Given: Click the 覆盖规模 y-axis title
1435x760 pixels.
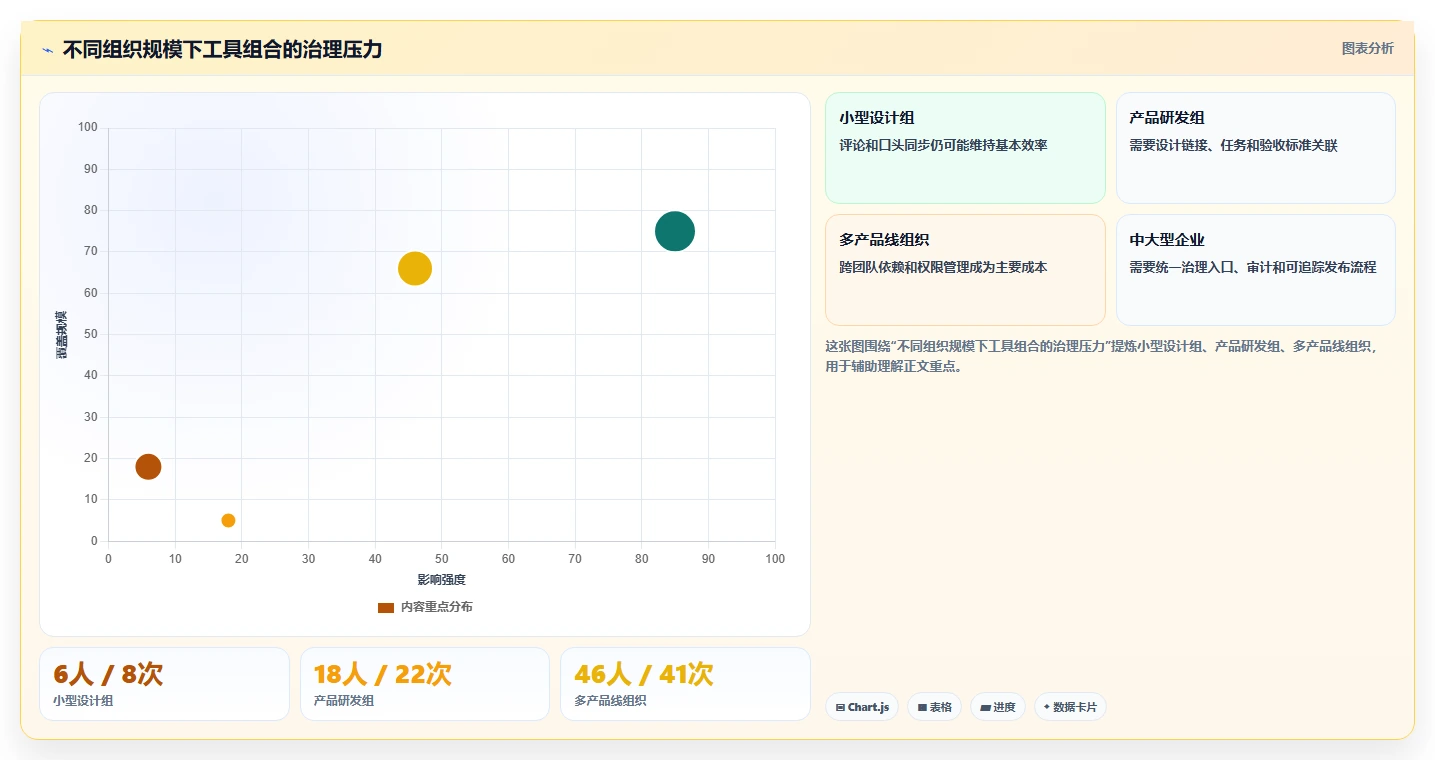Looking at the screenshot, I should coord(62,335).
